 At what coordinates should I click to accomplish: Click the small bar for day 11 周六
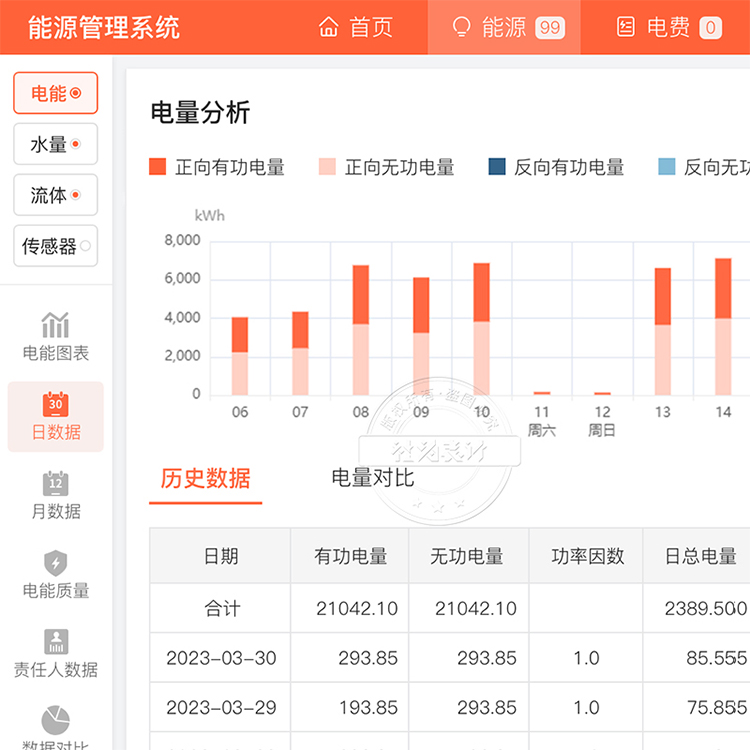tap(542, 393)
